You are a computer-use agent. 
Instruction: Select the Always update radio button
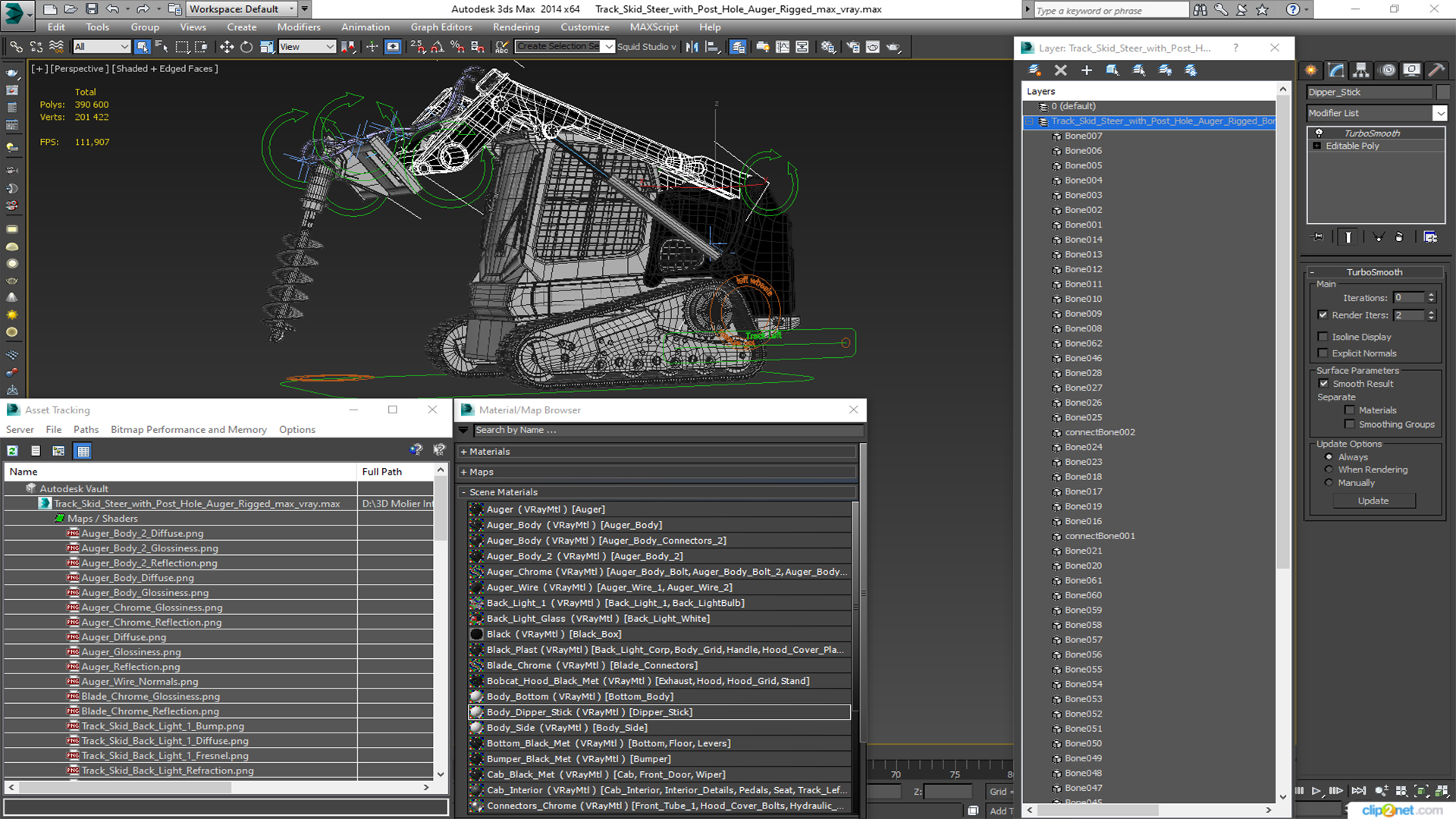1329,457
